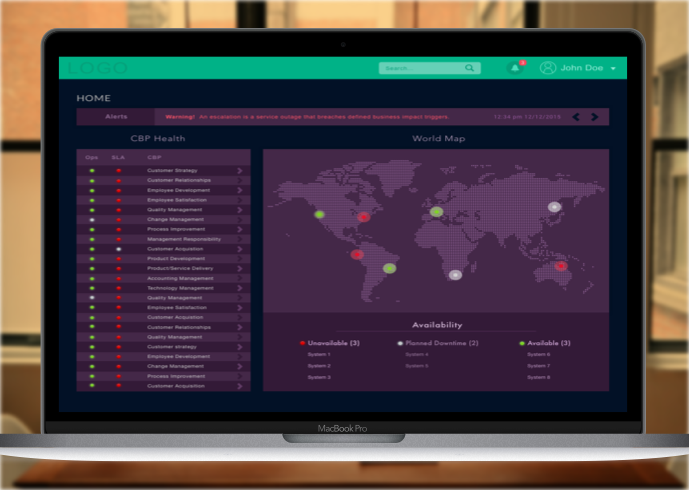Open the notifications bell
This screenshot has width=689, height=490.
click(515, 68)
